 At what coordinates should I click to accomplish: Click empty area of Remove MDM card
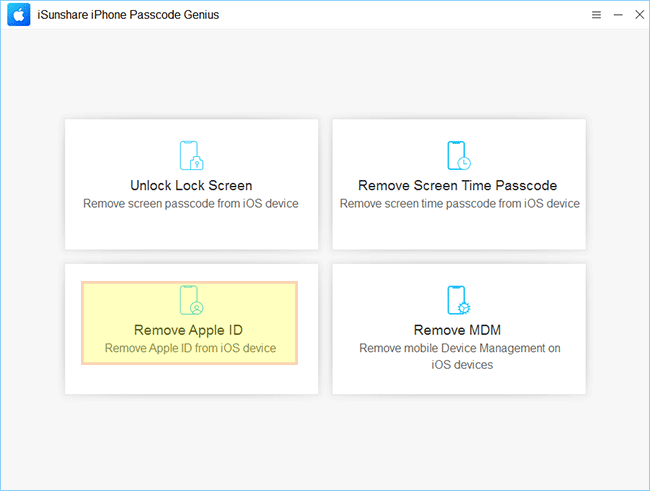click(459, 382)
